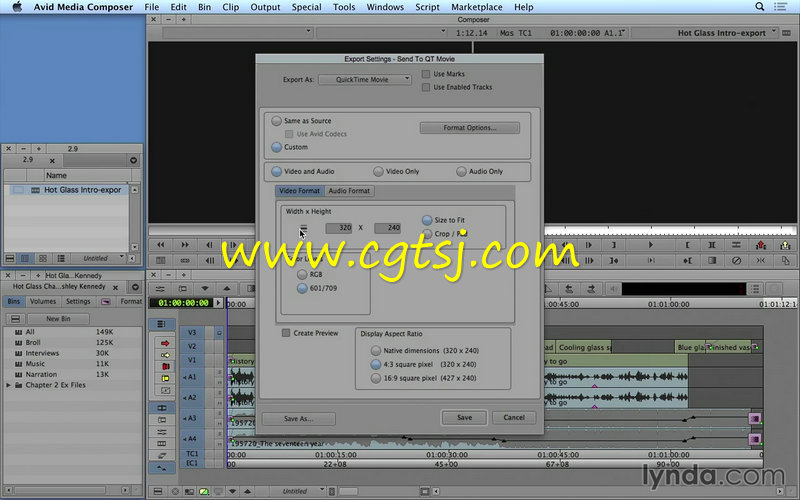Screen dimensions: 800x500
Task: Select the red Lift/Overwrite segment arrow tool
Action: point(165,343)
